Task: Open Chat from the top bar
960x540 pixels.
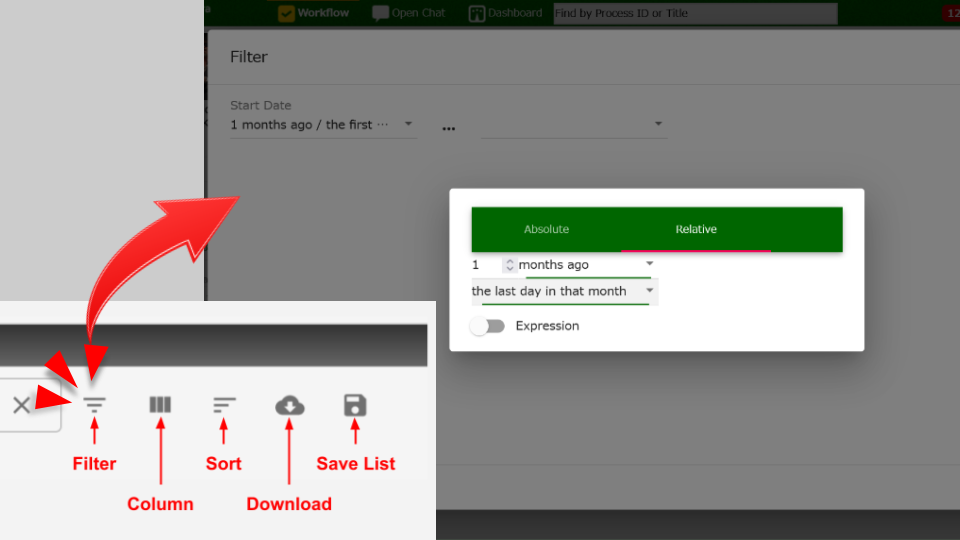Action: pyautogui.click(x=409, y=13)
